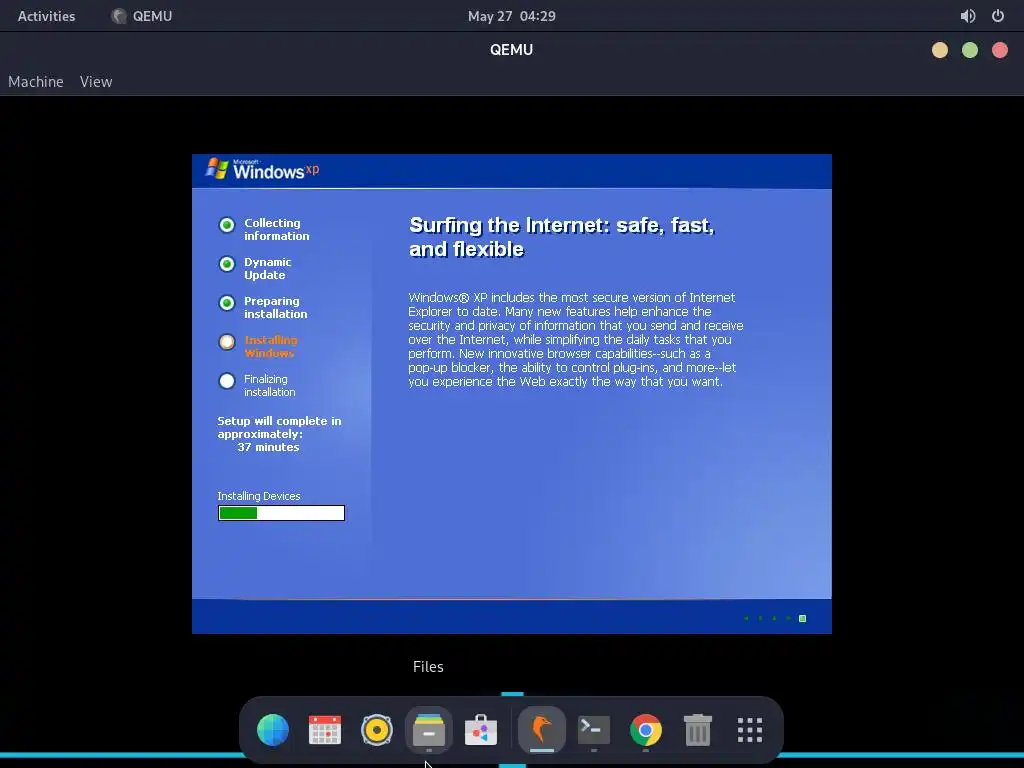The height and width of the screenshot is (768, 1024).
Task: Open the QEMU app menu in top bar
Action: (x=142, y=16)
